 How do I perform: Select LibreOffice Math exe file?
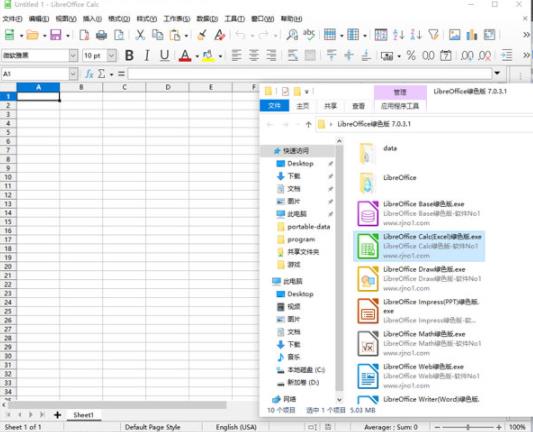[419, 344]
